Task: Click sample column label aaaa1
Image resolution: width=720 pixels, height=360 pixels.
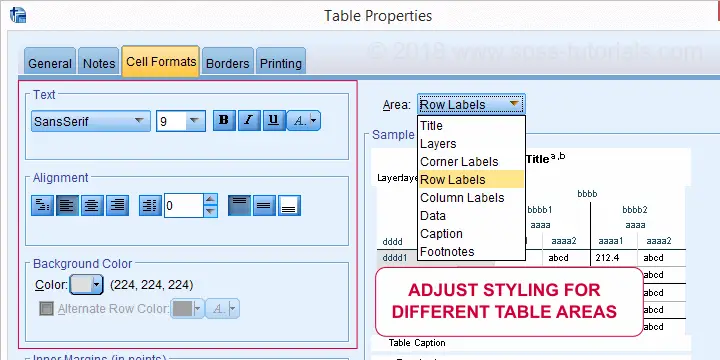Action: [x=610, y=241]
